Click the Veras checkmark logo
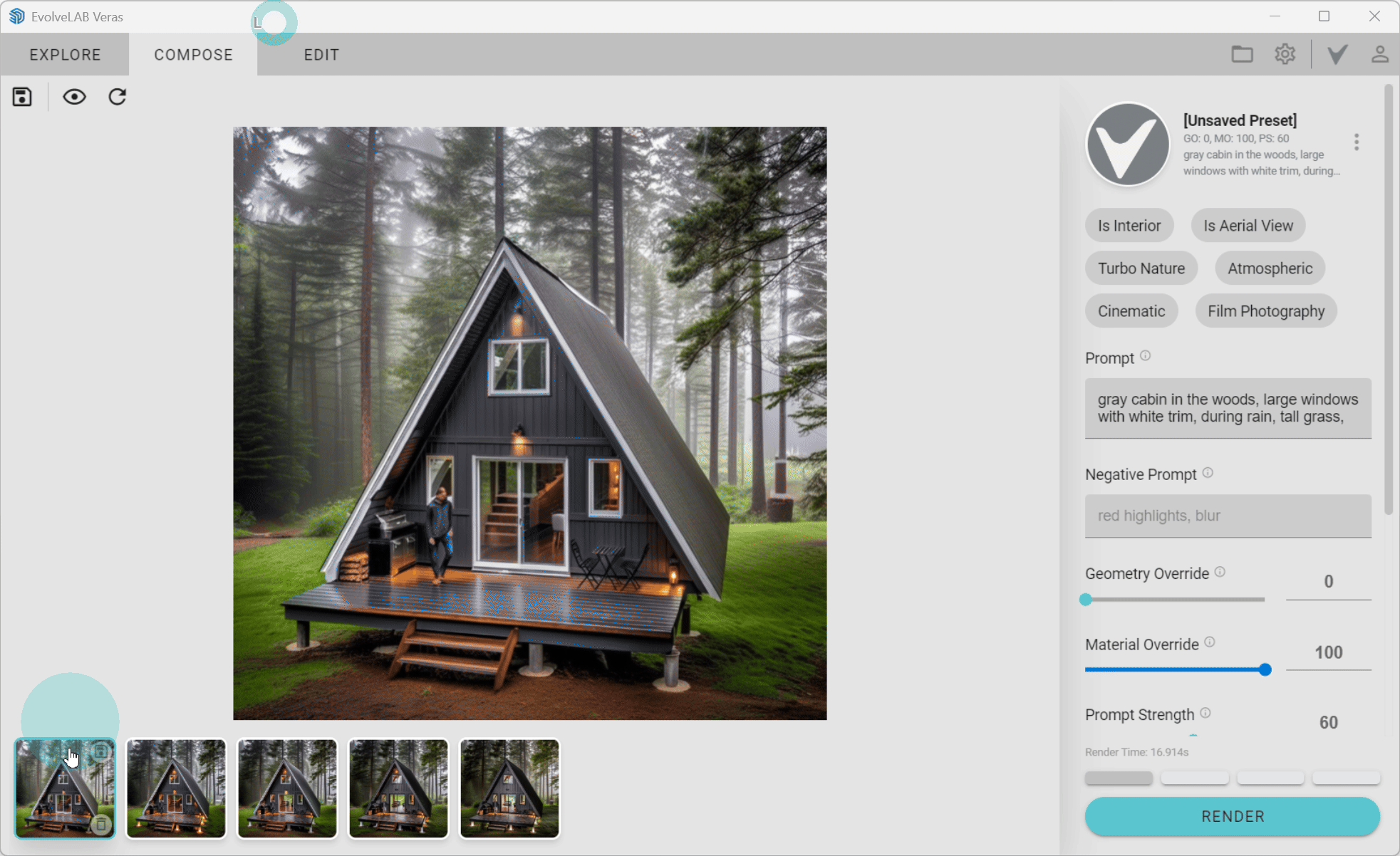This screenshot has width=1400, height=856. [1337, 53]
